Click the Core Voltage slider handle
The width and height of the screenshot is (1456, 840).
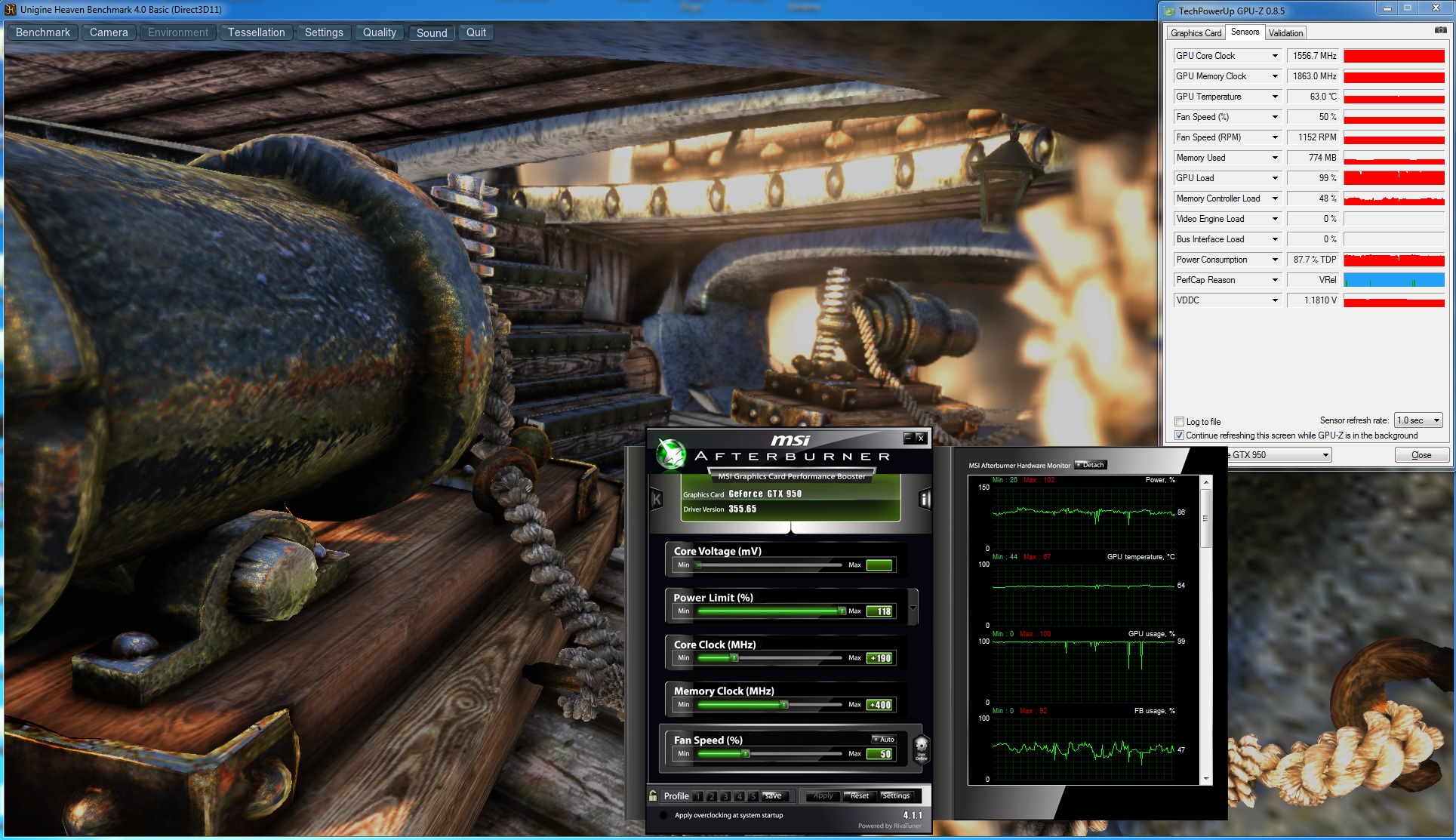699,565
